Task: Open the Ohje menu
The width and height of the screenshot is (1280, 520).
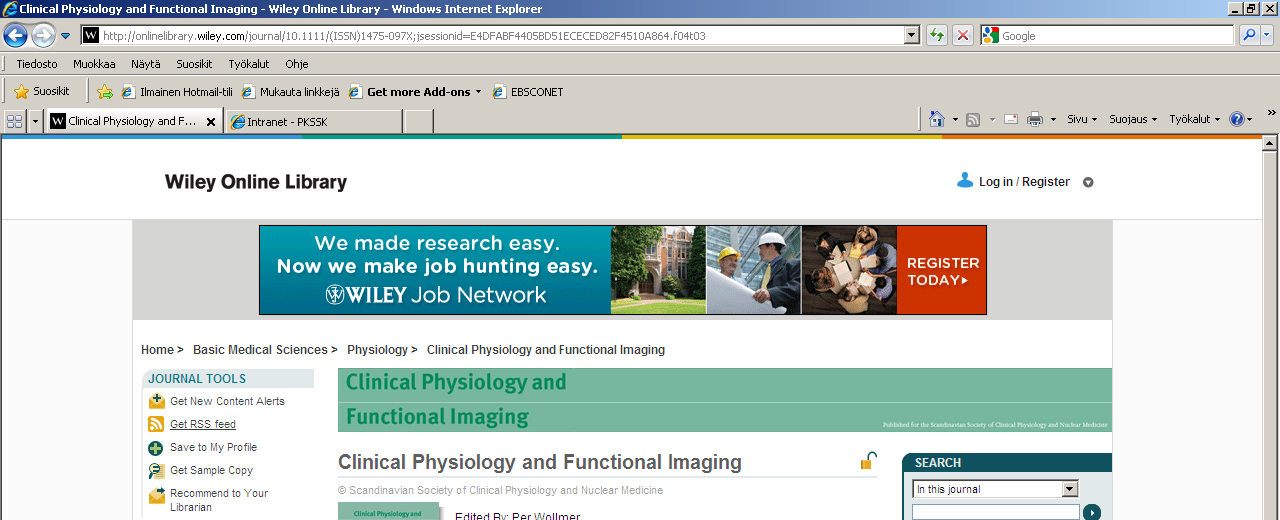Action: 297,64
